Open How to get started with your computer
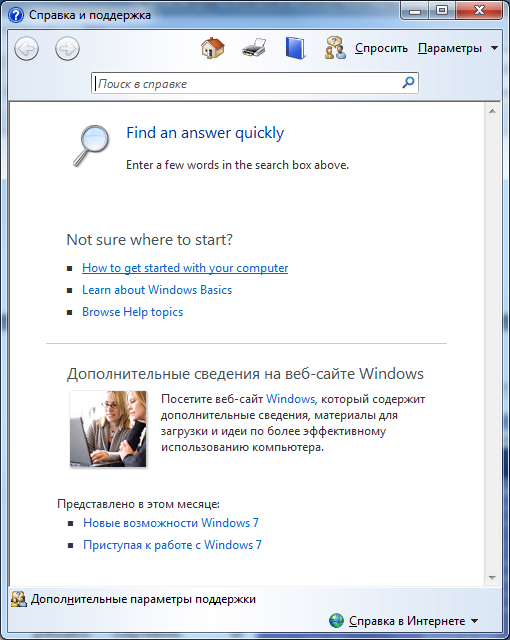Image resolution: width=510 pixels, height=640 pixels. pyautogui.click(x=185, y=268)
